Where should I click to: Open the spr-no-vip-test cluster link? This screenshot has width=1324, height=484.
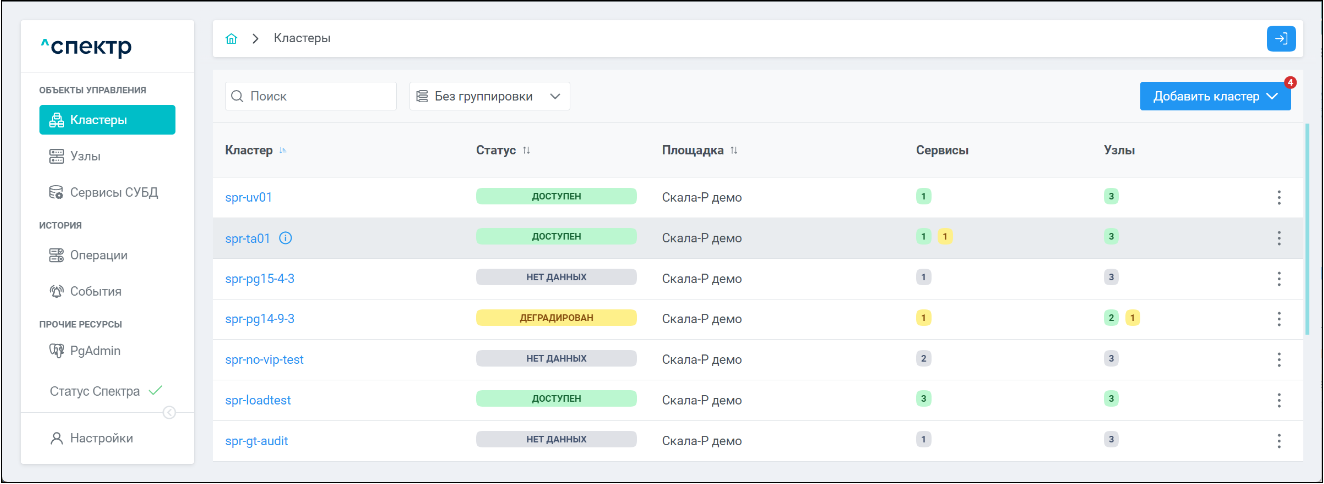(x=264, y=359)
